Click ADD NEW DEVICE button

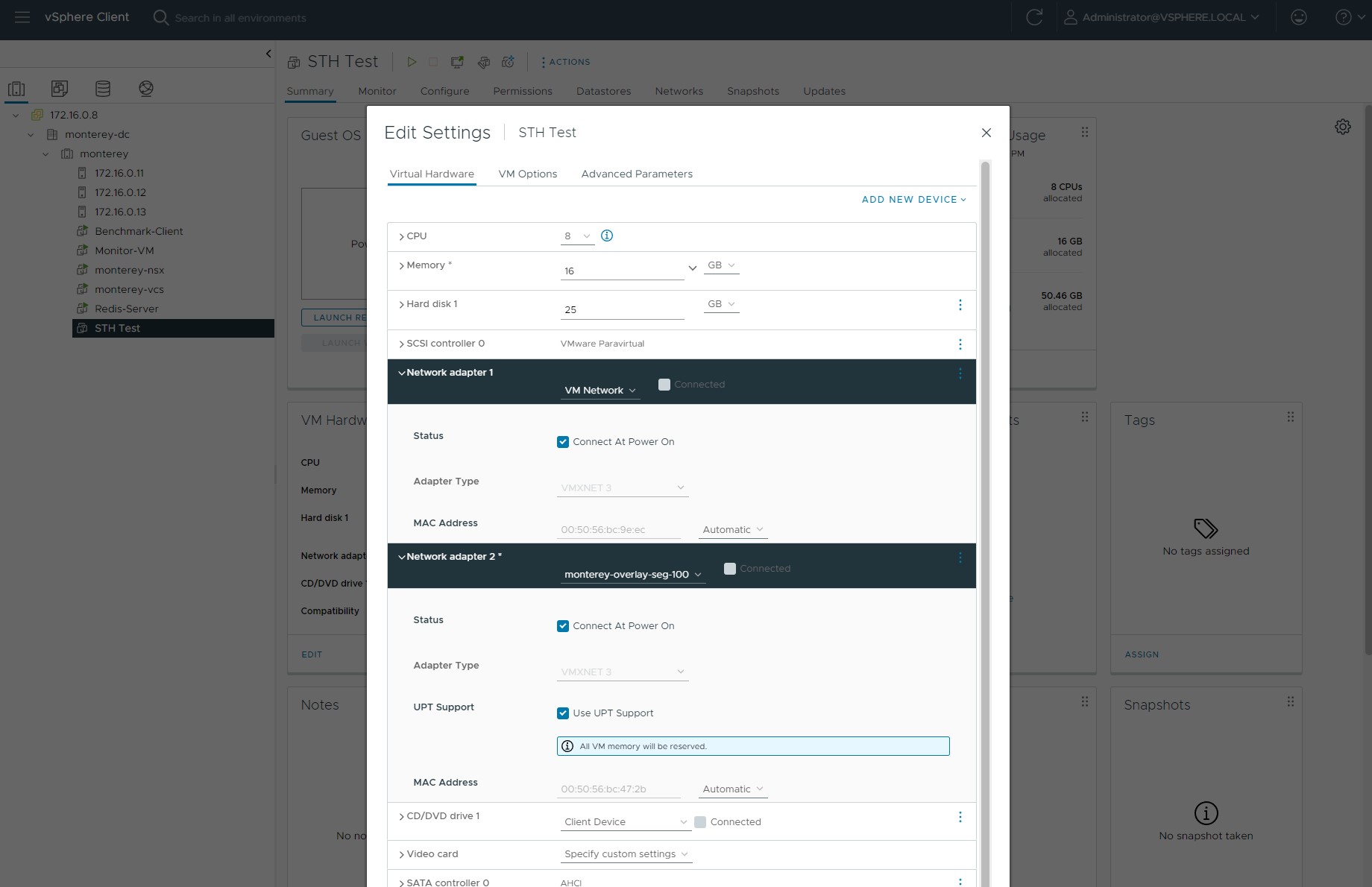(x=913, y=200)
